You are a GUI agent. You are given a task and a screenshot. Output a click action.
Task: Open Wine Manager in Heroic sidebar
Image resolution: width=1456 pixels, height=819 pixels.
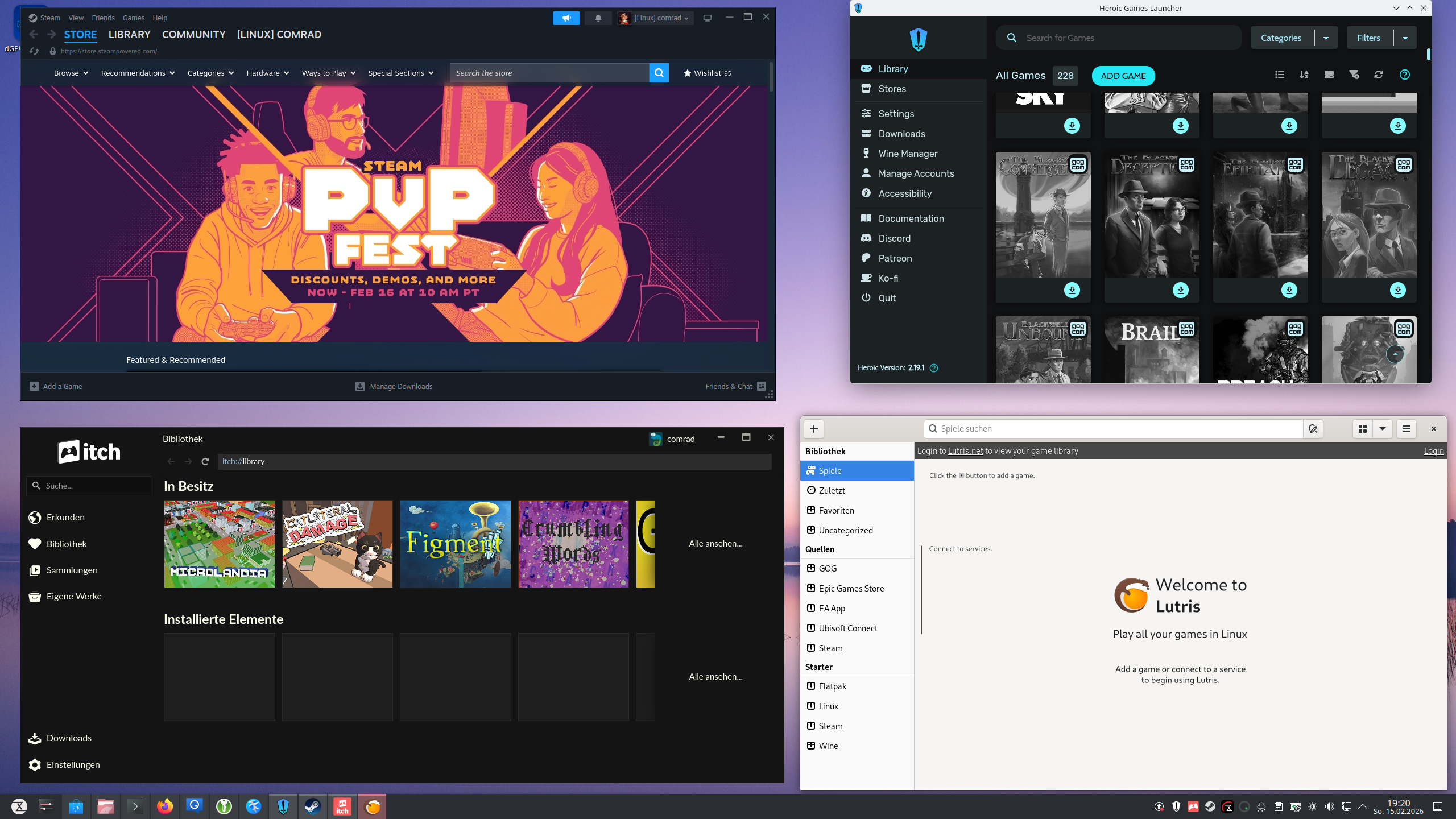tap(908, 154)
